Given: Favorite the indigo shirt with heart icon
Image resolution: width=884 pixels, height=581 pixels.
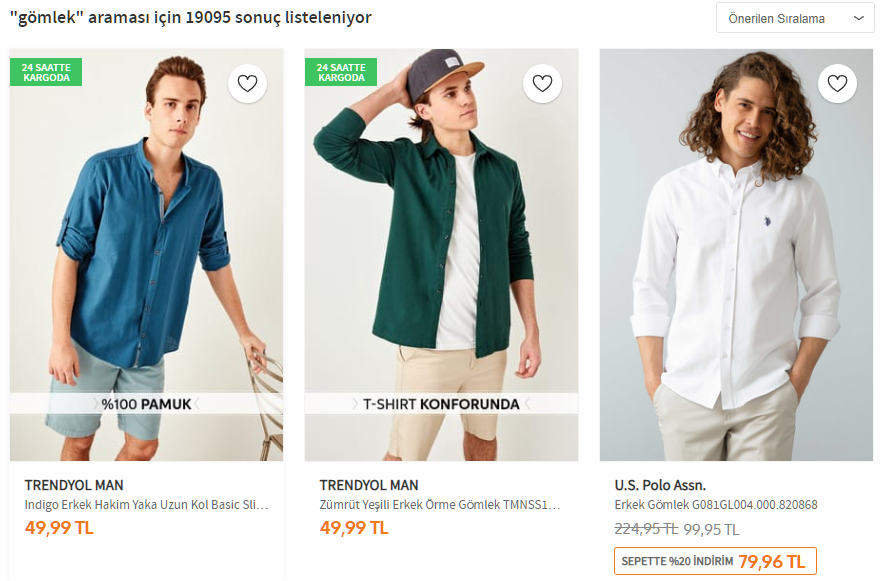Looking at the screenshot, I should pyautogui.click(x=247, y=84).
